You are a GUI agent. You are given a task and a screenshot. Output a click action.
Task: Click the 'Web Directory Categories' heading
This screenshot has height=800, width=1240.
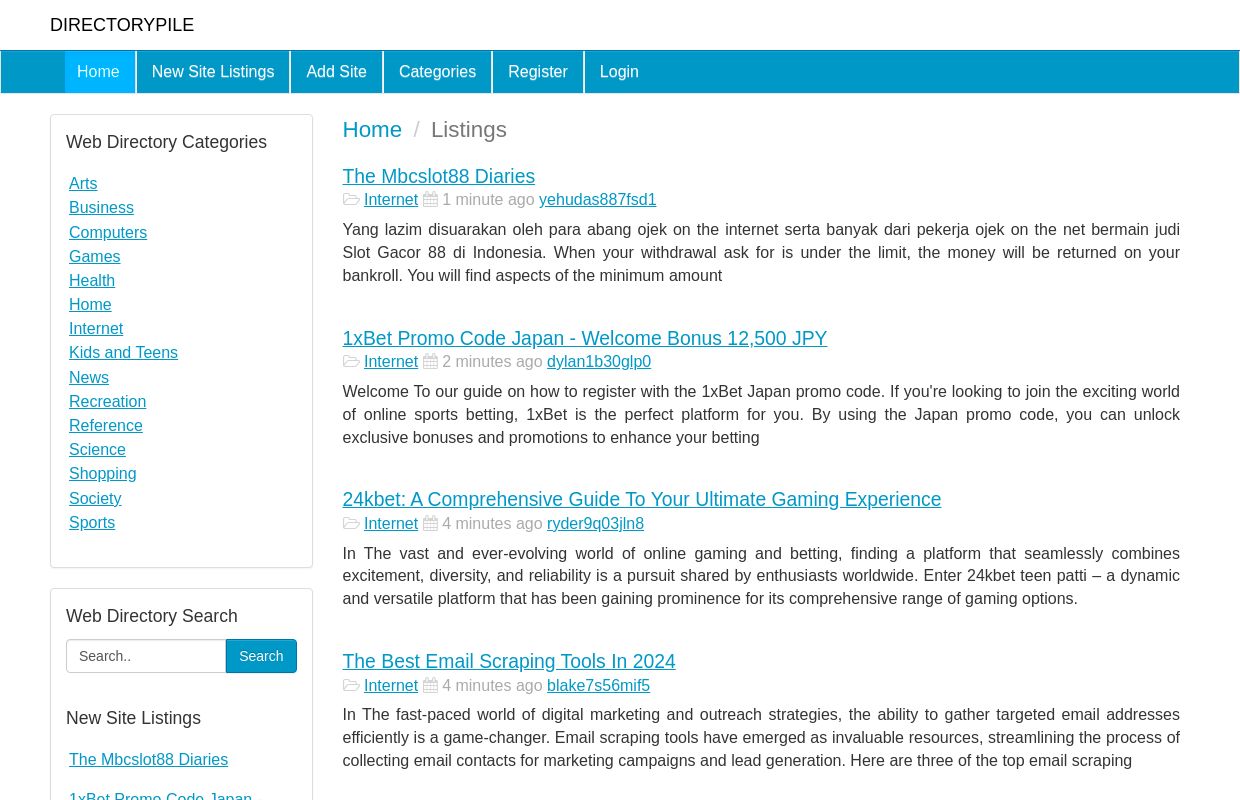166,142
